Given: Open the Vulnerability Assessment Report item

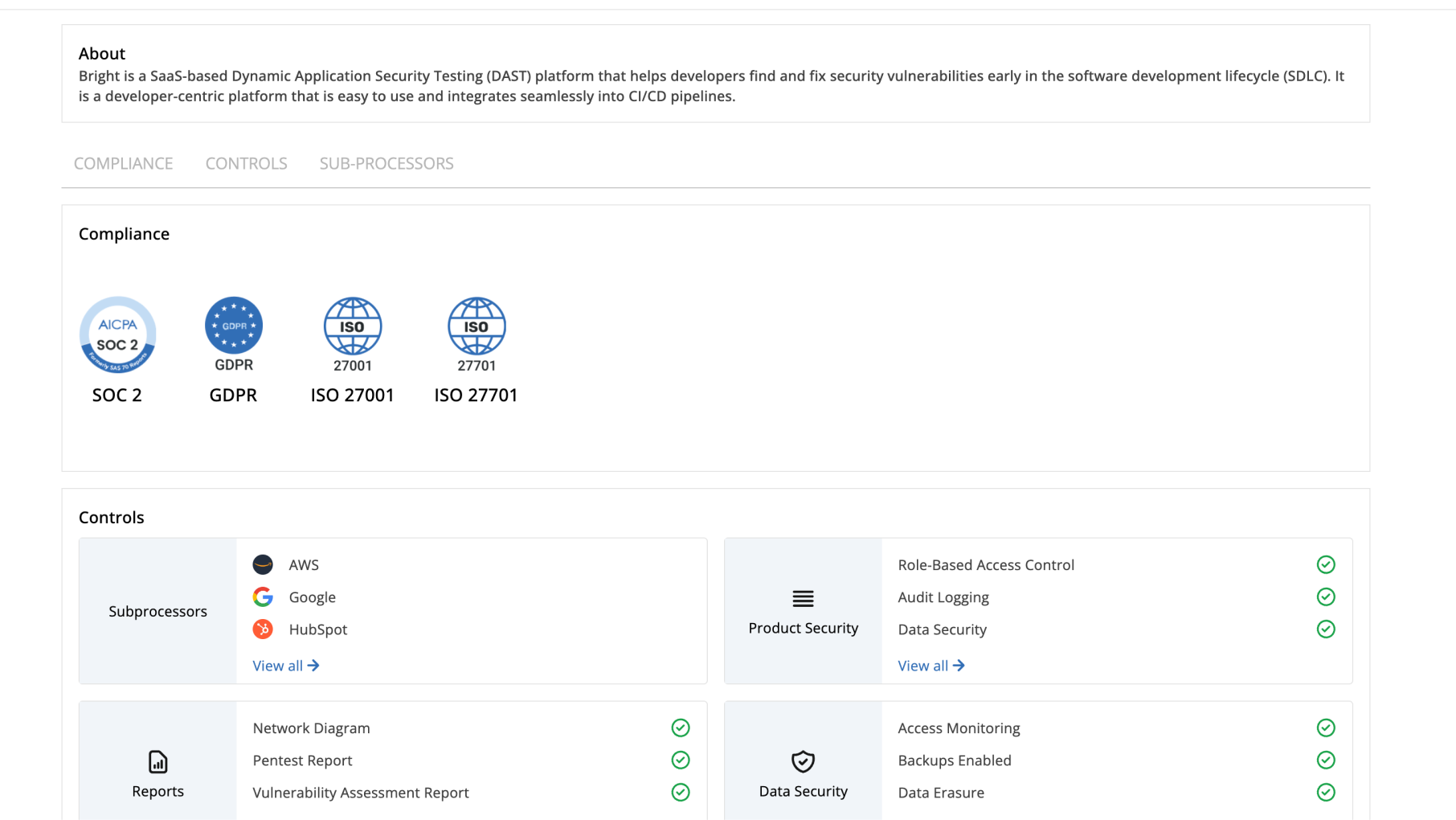Looking at the screenshot, I should [360, 793].
